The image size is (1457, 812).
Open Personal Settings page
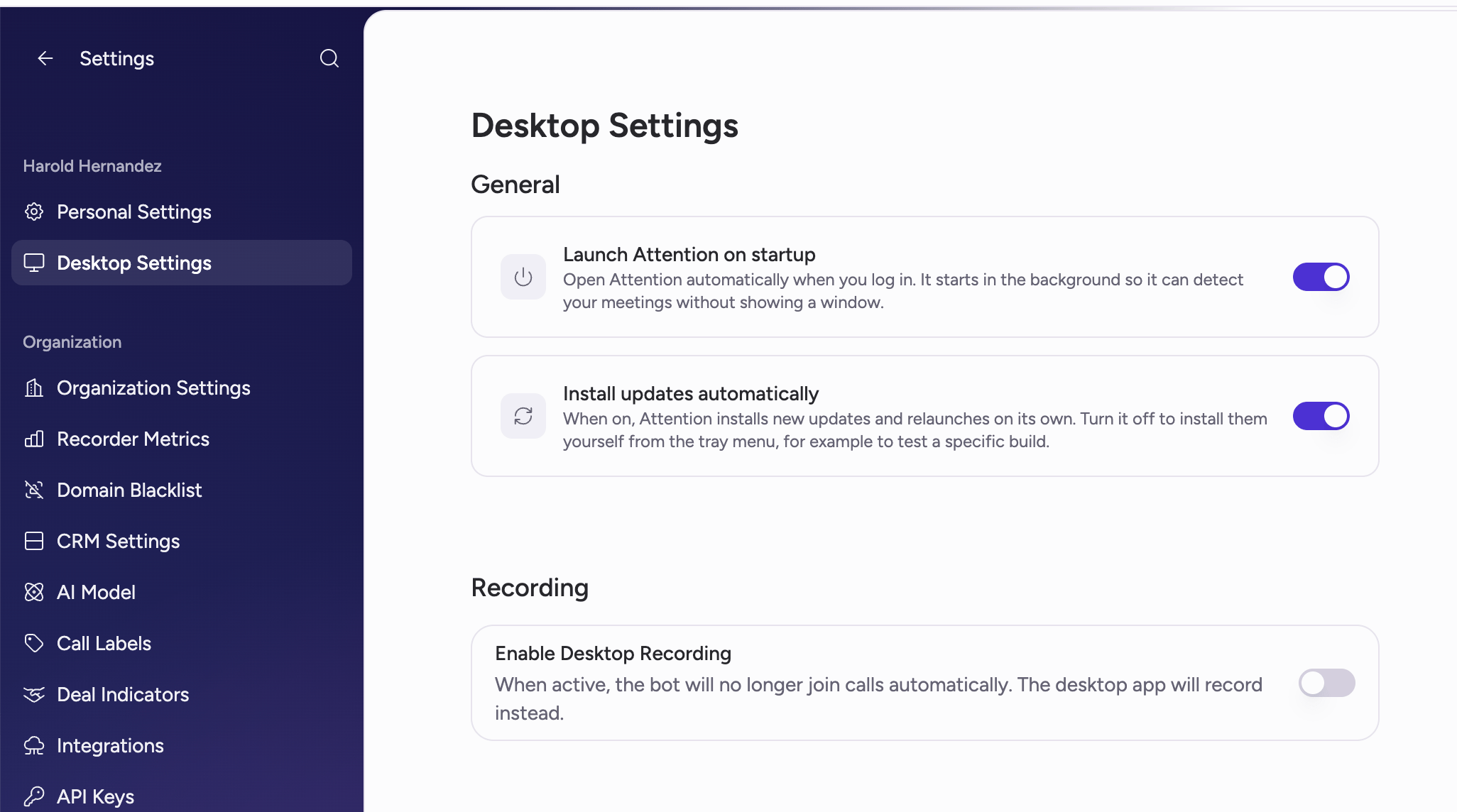(x=182, y=212)
